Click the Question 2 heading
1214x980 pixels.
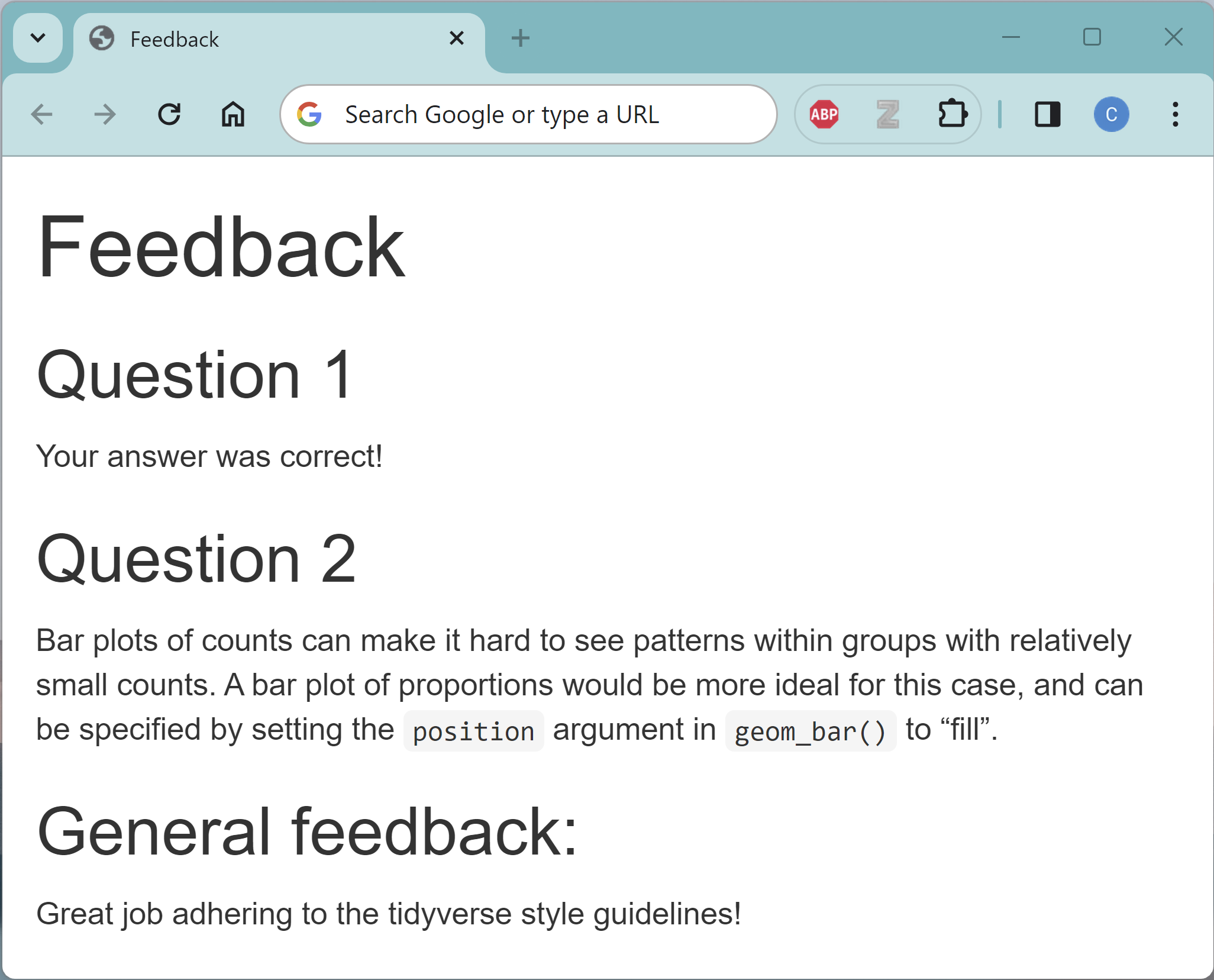click(196, 559)
